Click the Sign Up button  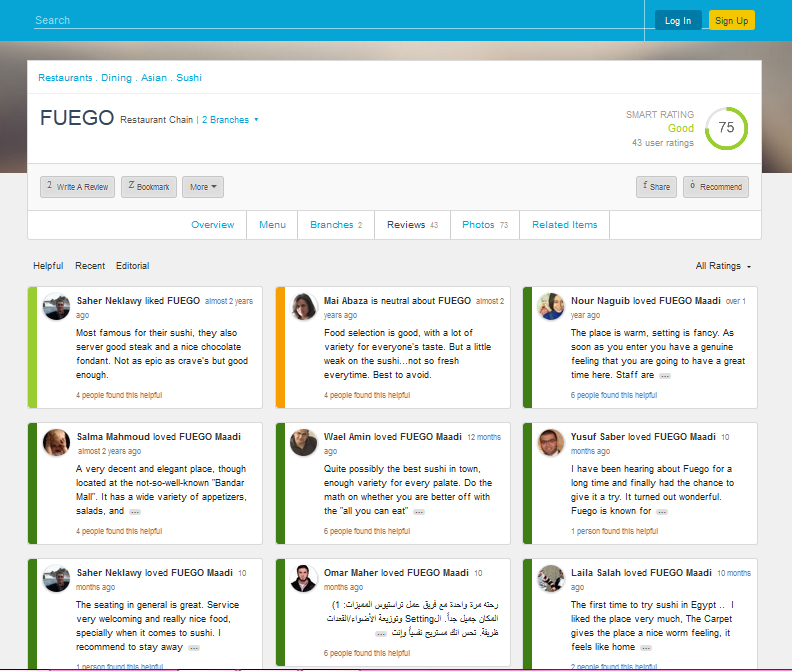pos(731,21)
